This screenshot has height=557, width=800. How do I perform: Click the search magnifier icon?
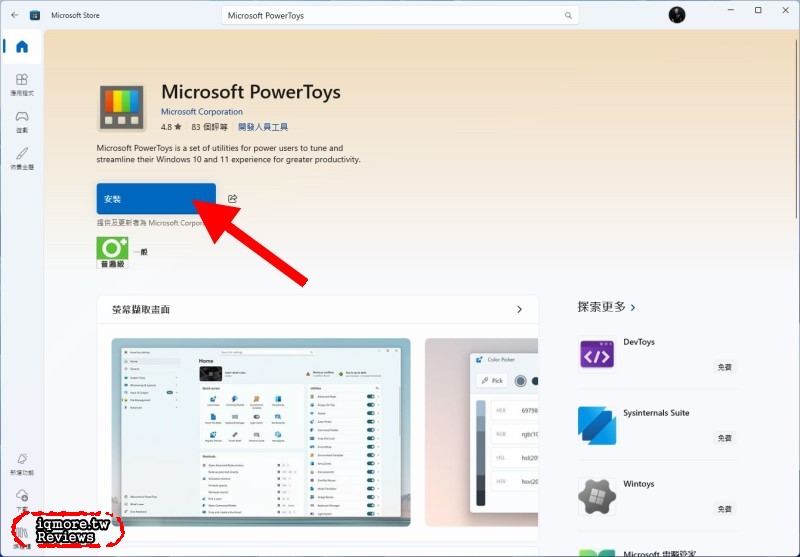coord(568,16)
